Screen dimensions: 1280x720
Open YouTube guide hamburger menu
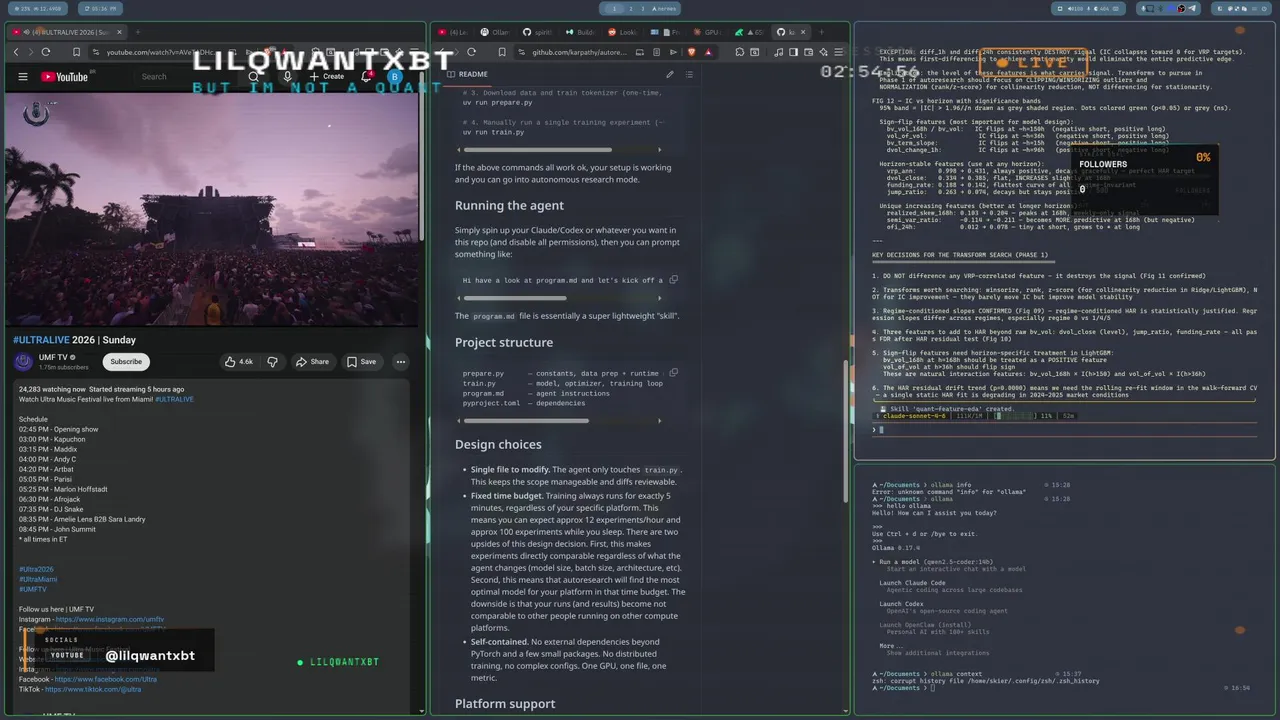point(23,77)
